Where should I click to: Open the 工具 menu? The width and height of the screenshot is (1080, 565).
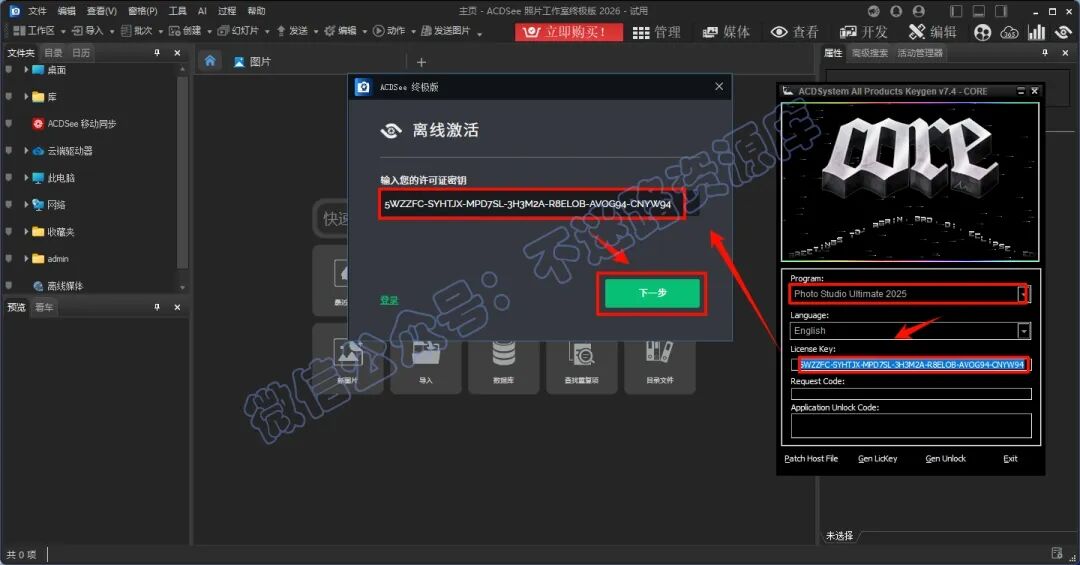coord(178,11)
